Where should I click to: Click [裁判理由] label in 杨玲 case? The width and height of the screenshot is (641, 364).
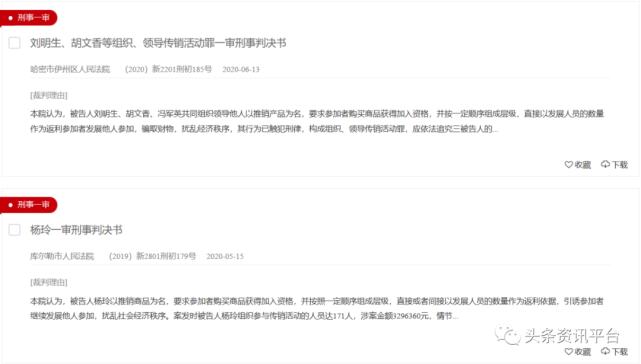coord(49,282)
